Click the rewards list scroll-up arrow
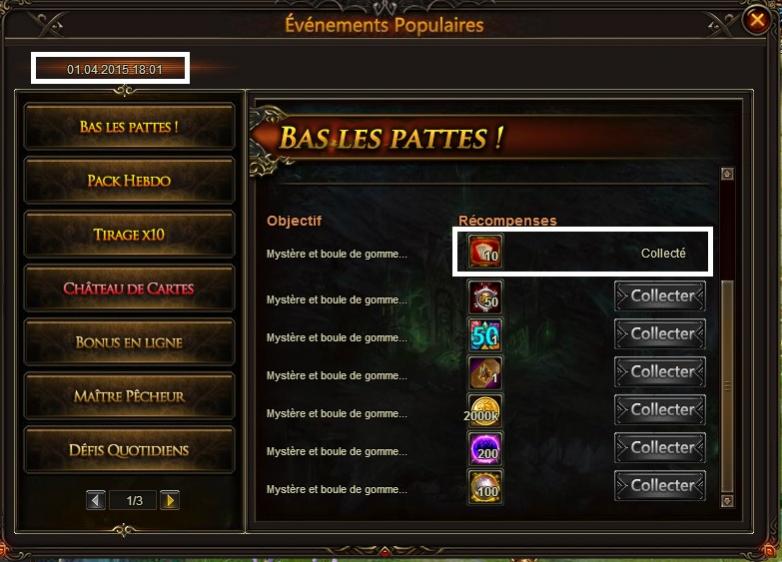Viewport: 782px width, 562px height. (x=727, y=174)
